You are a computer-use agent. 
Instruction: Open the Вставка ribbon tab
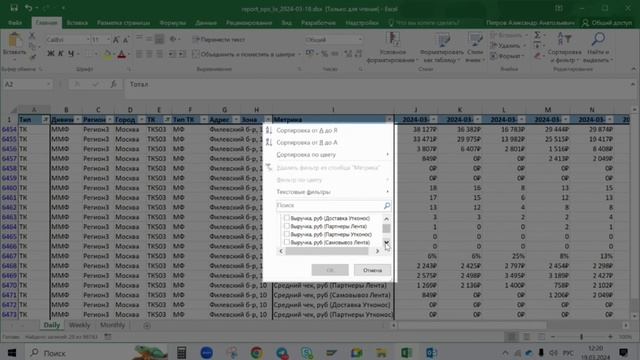[x=77, y=23]
